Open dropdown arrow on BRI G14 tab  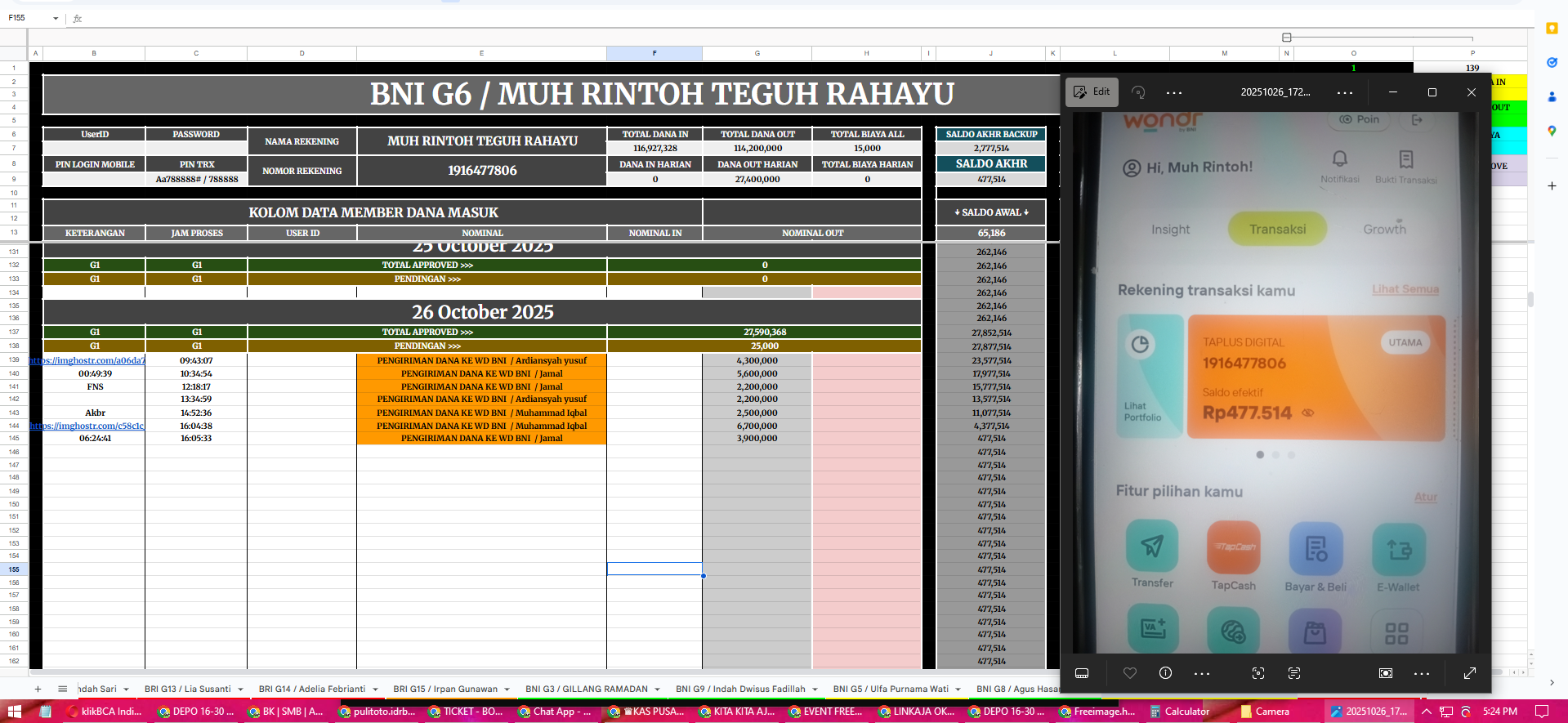point(375,690)
